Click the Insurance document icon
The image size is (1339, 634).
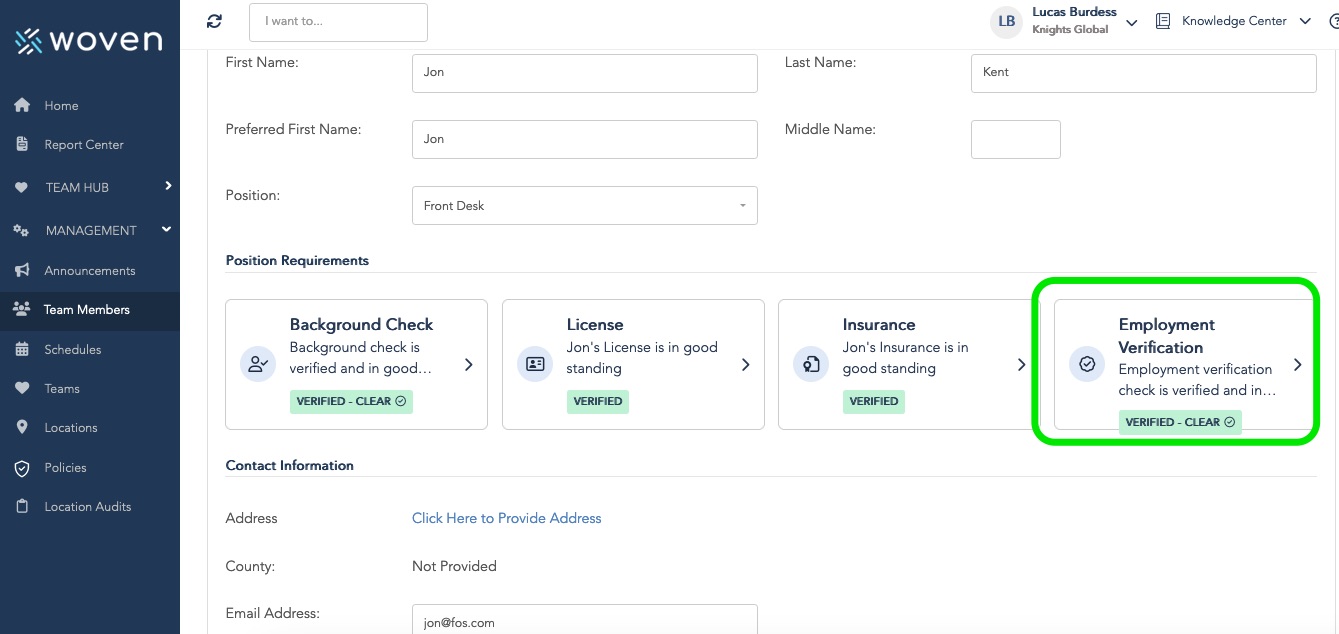click(811, 364)
